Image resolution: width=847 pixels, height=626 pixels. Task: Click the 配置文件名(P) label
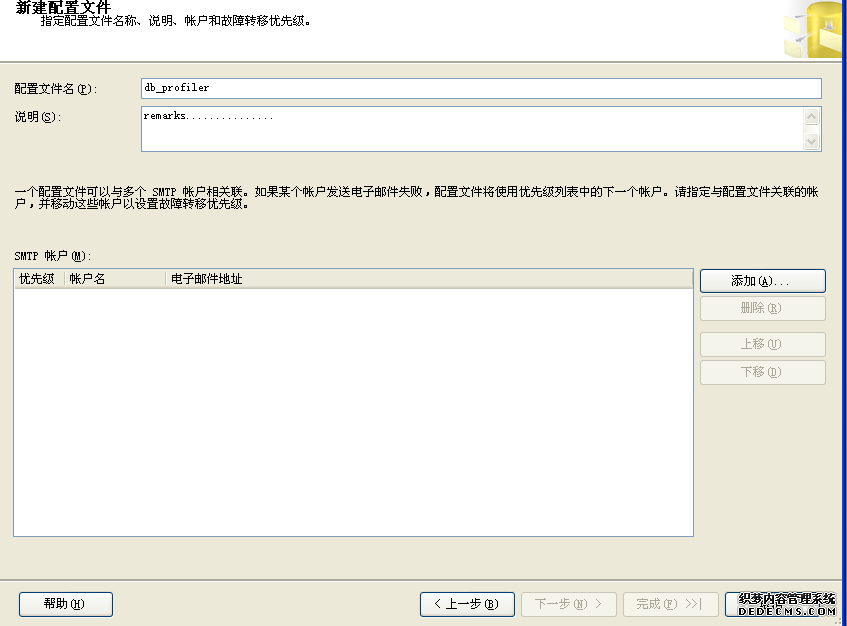click(x=55, y=89)
